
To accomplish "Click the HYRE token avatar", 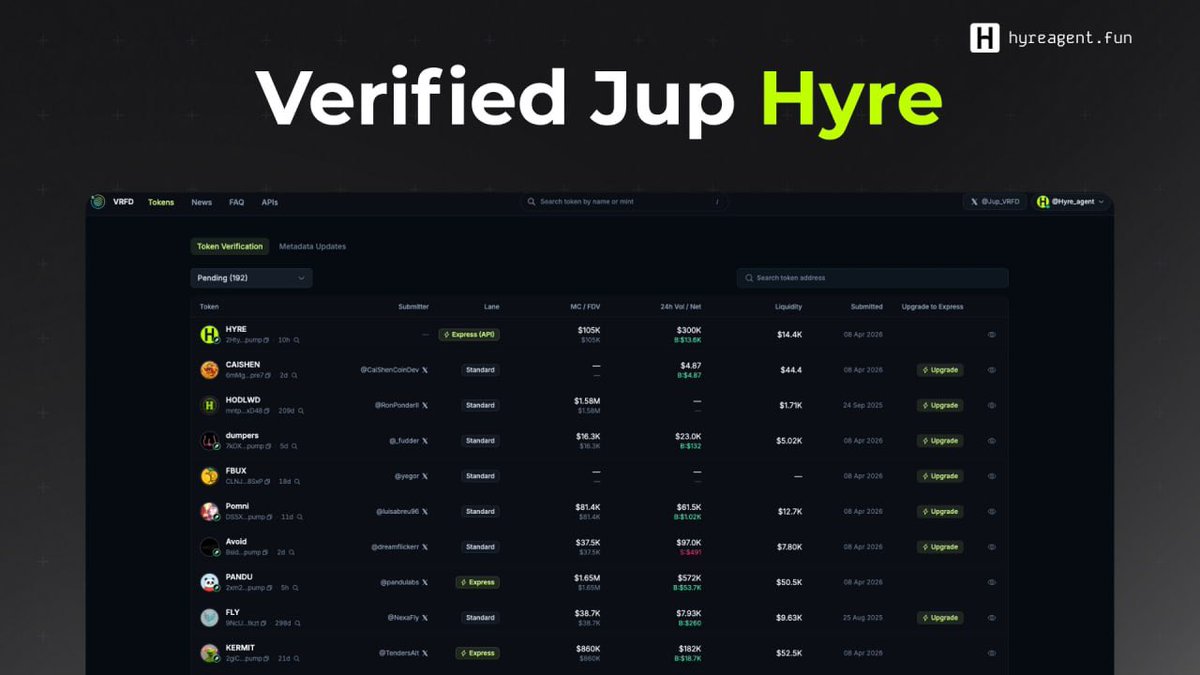I will tap(209, 335).
